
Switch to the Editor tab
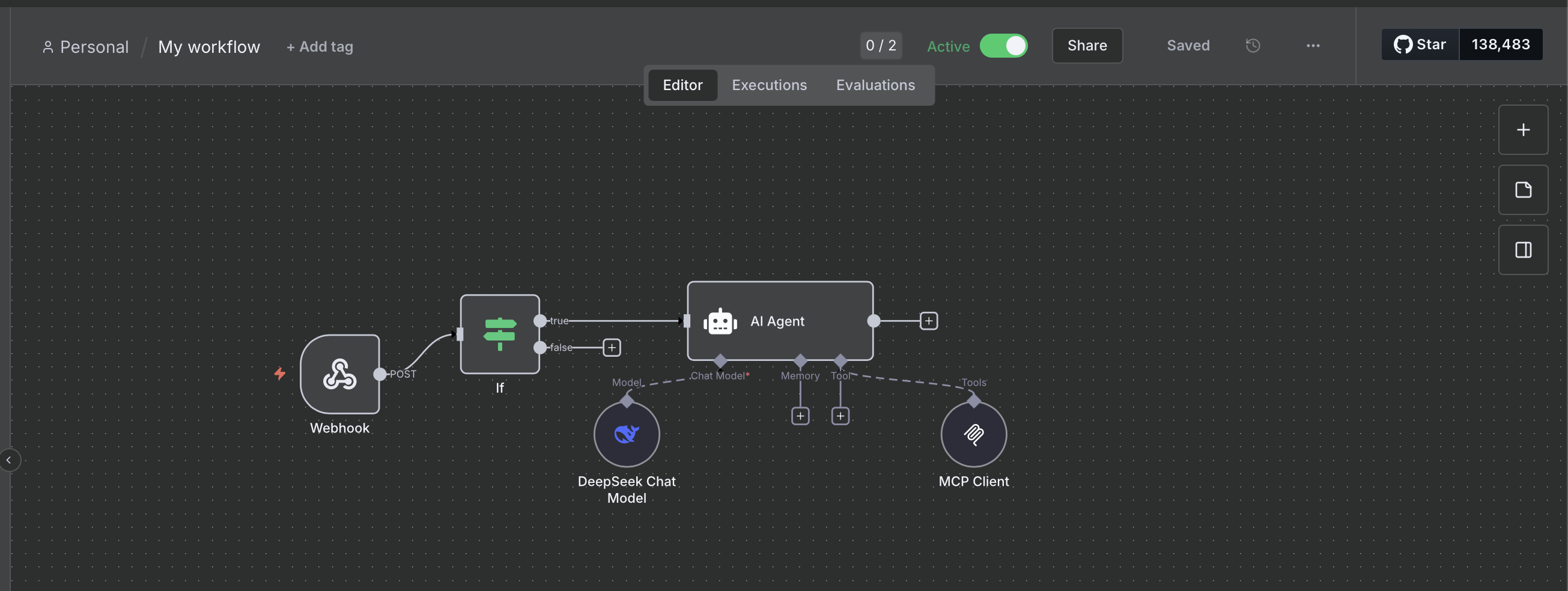click(682, 85)
